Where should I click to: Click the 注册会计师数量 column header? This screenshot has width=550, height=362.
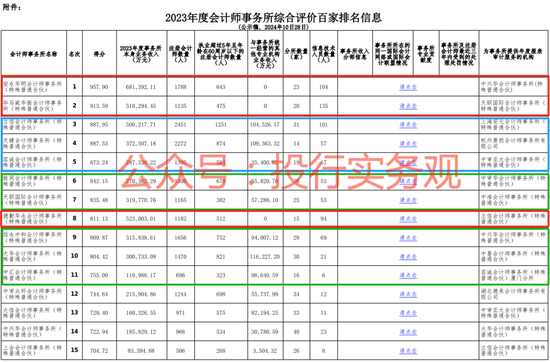pyautogui.click(x=181, y=54)
